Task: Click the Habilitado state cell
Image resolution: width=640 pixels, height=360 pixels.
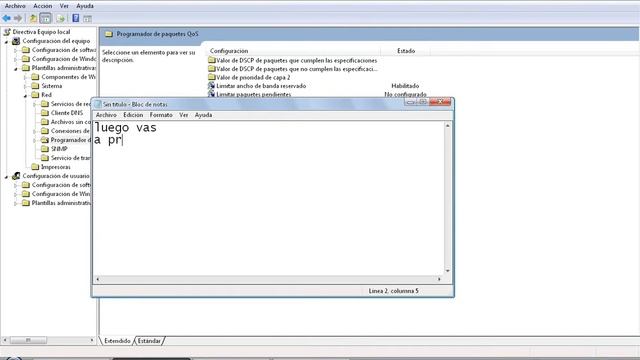Action: [x=405, y=86]
